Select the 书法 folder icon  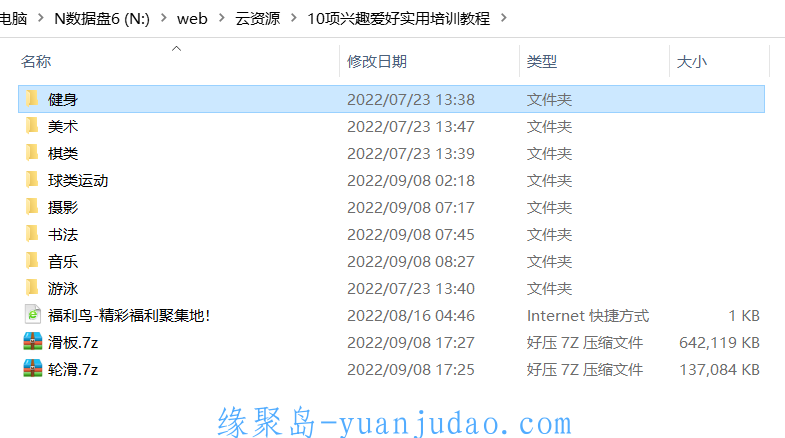pos(32,234)
